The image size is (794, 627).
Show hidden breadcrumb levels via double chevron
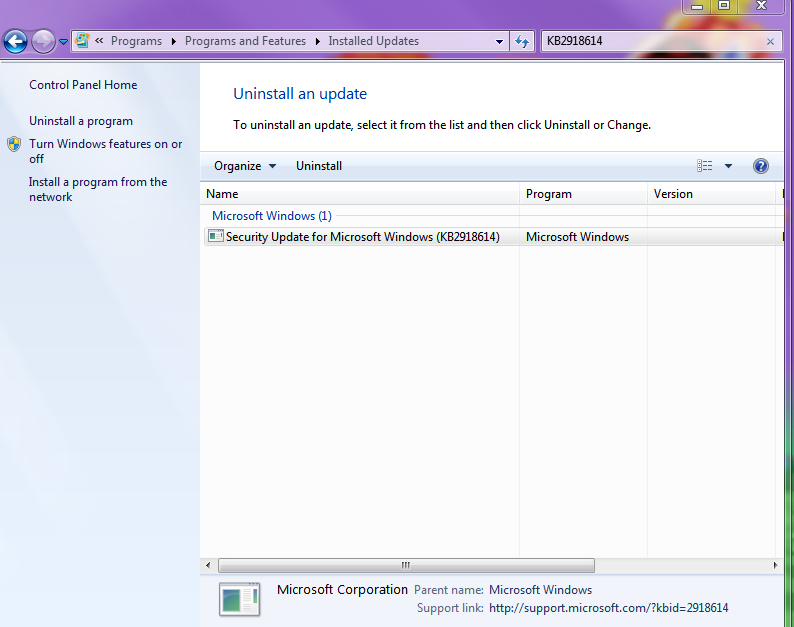[x=99, y=41]
